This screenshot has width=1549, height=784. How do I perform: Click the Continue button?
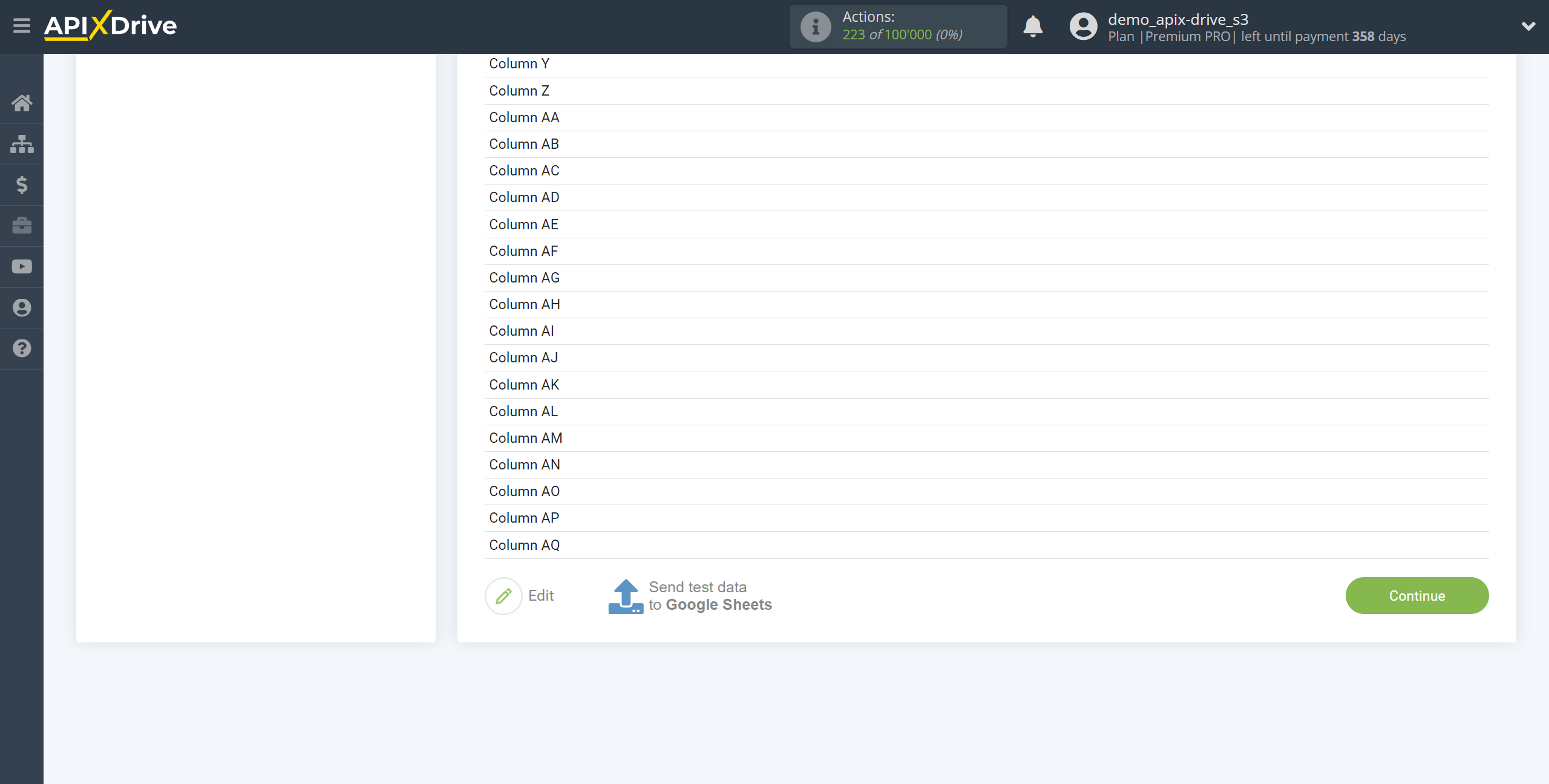tap(1417, 596)
